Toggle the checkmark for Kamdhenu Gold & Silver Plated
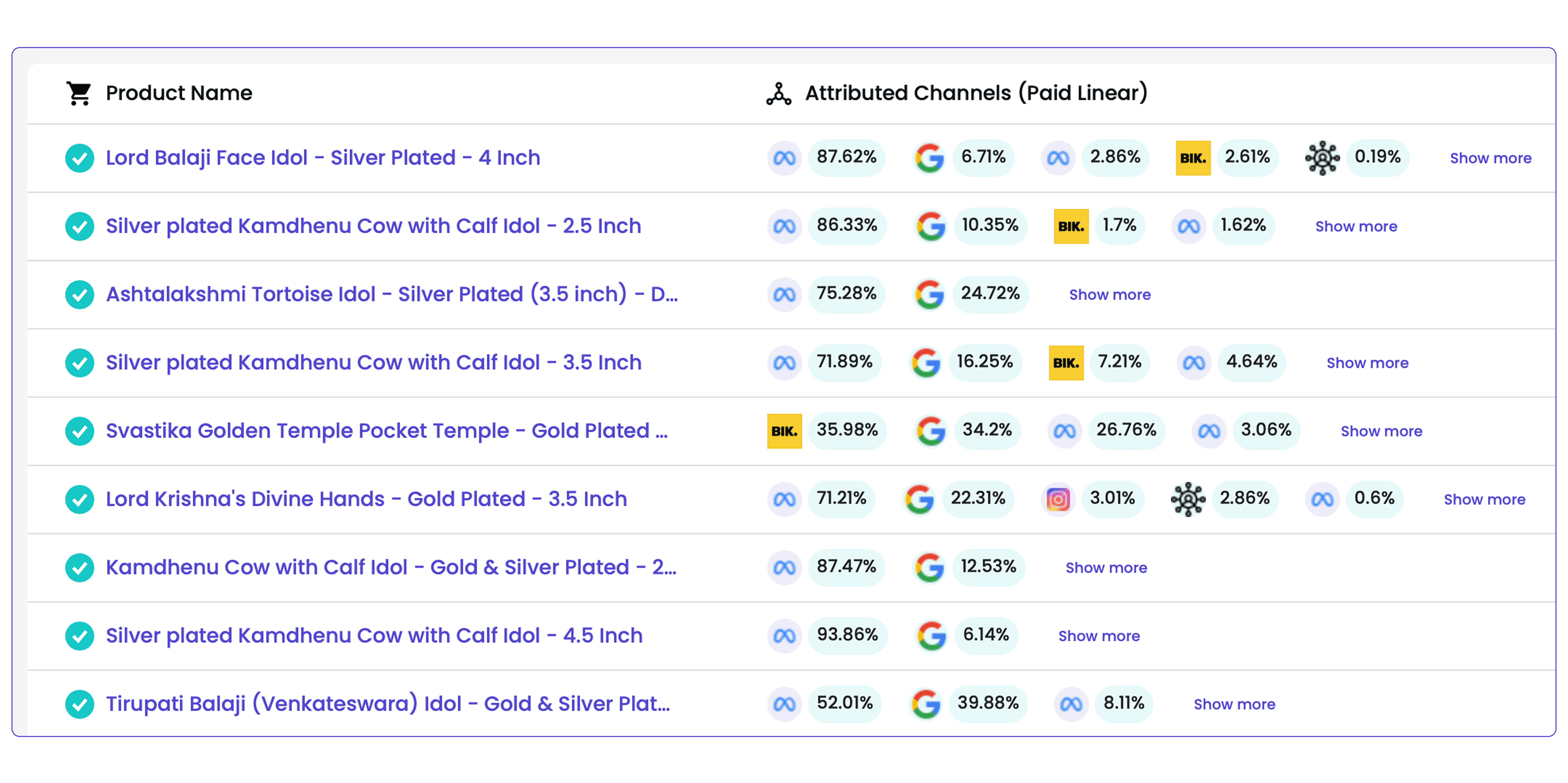Screen dimensions: 1568x783 tap(79, 567)
